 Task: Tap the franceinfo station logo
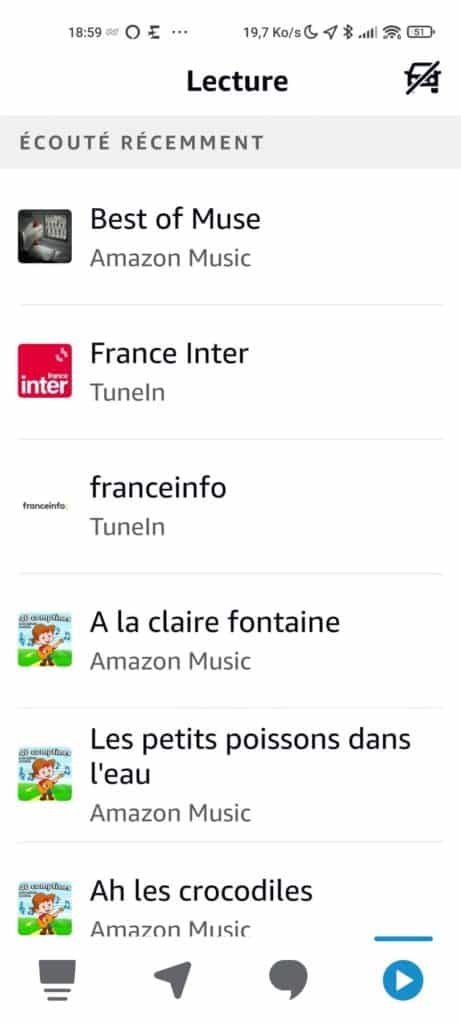(x=44, y=505)
